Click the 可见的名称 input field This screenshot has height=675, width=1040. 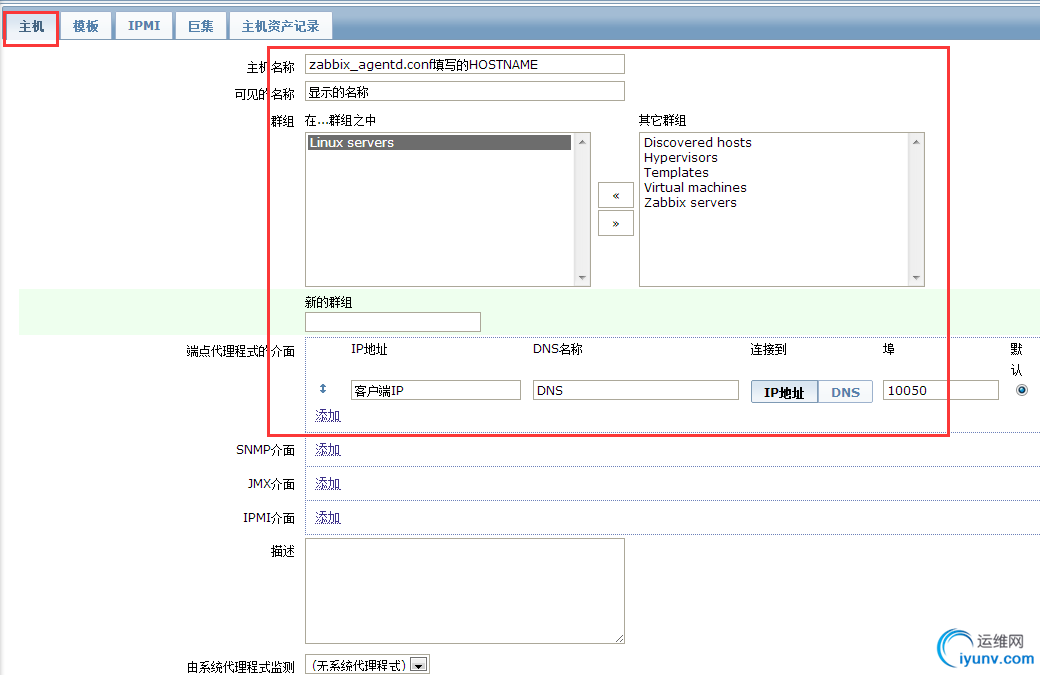pyautogui.click(x=464, y=92)
